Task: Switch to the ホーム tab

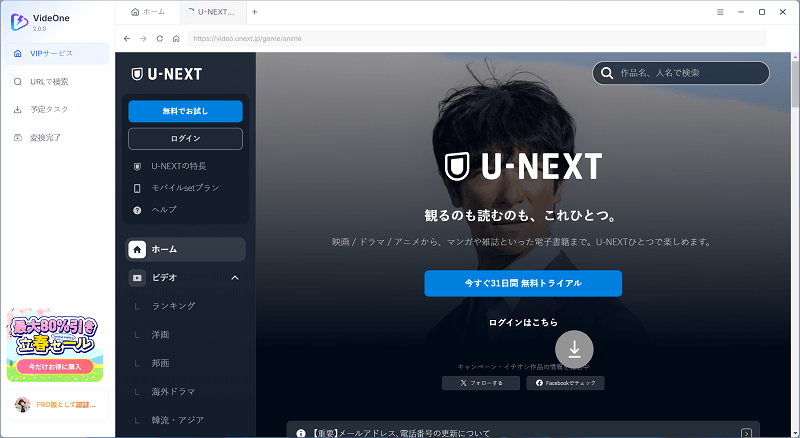Action: click(148, 12)
